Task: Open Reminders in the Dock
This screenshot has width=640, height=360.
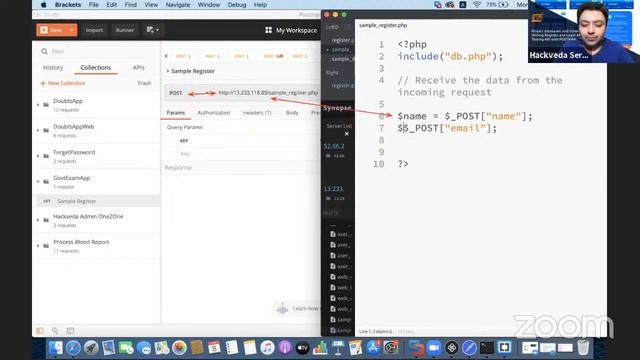Action: click(232, 348)
